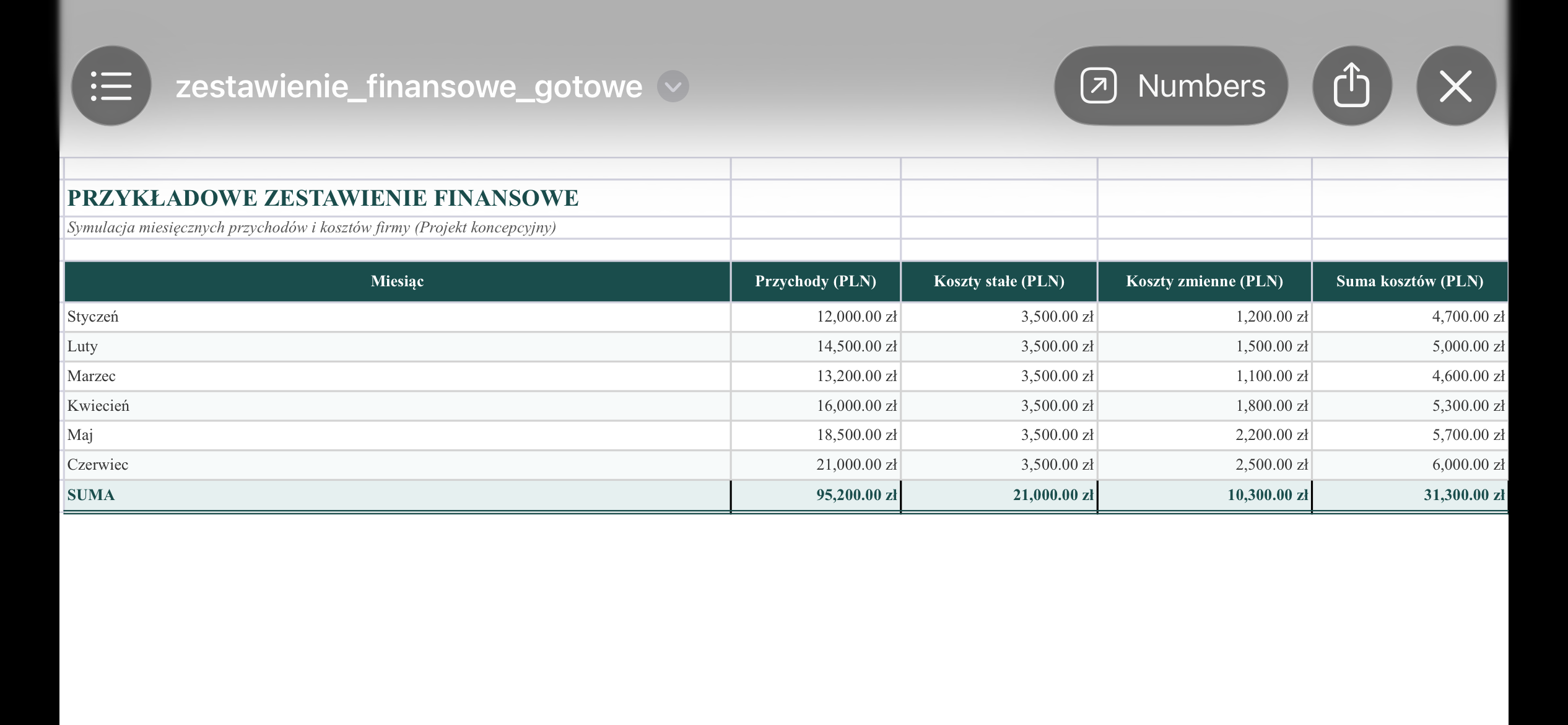The image size is (1568, 725).
Task: Close the document preview
Action: pos(1456,86)
